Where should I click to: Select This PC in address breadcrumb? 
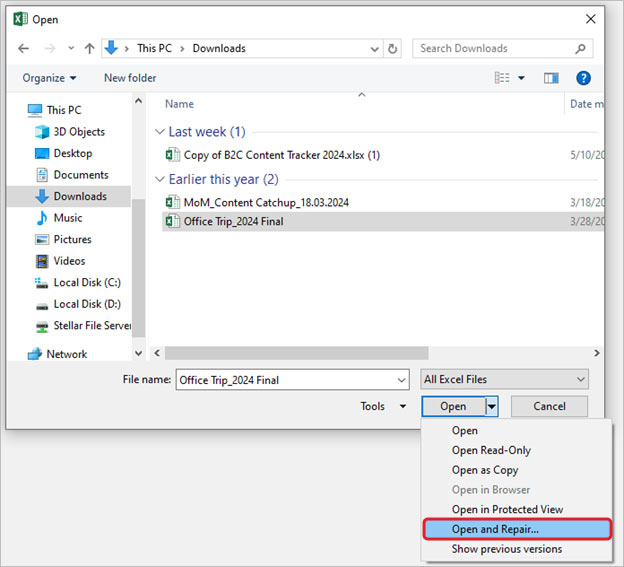[154, 48]
